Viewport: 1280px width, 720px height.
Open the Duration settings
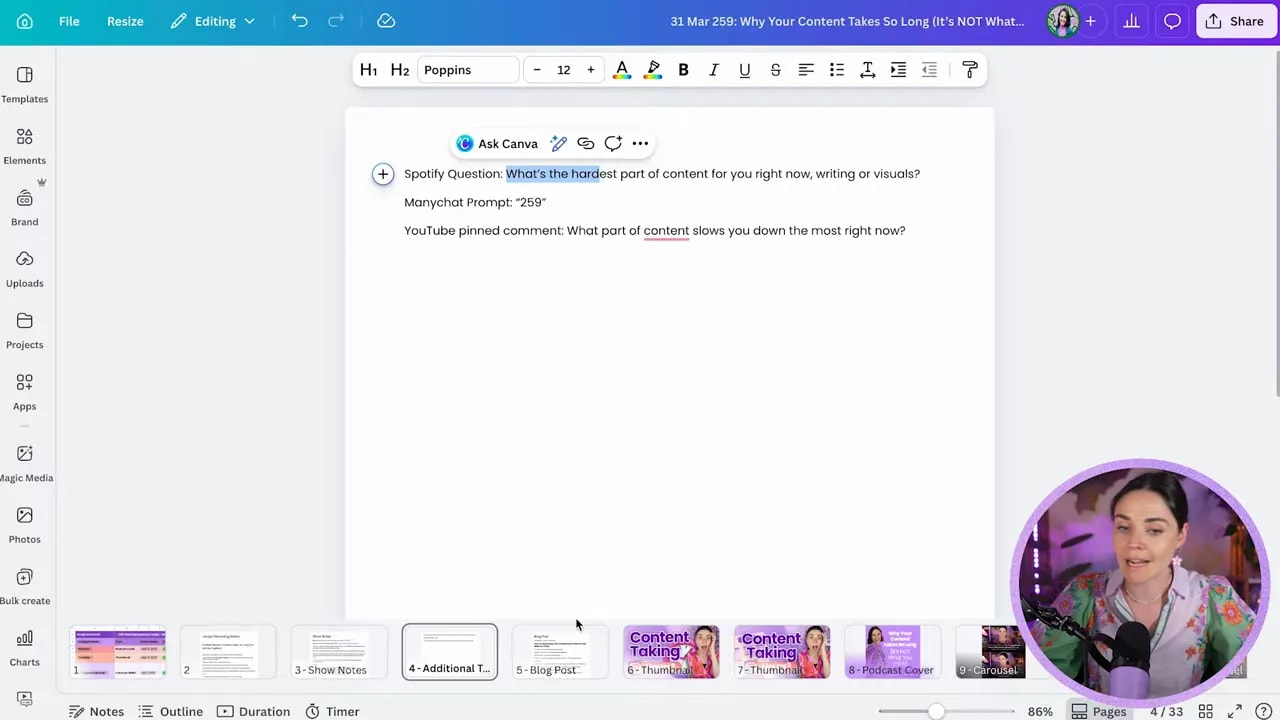point(253,712)
